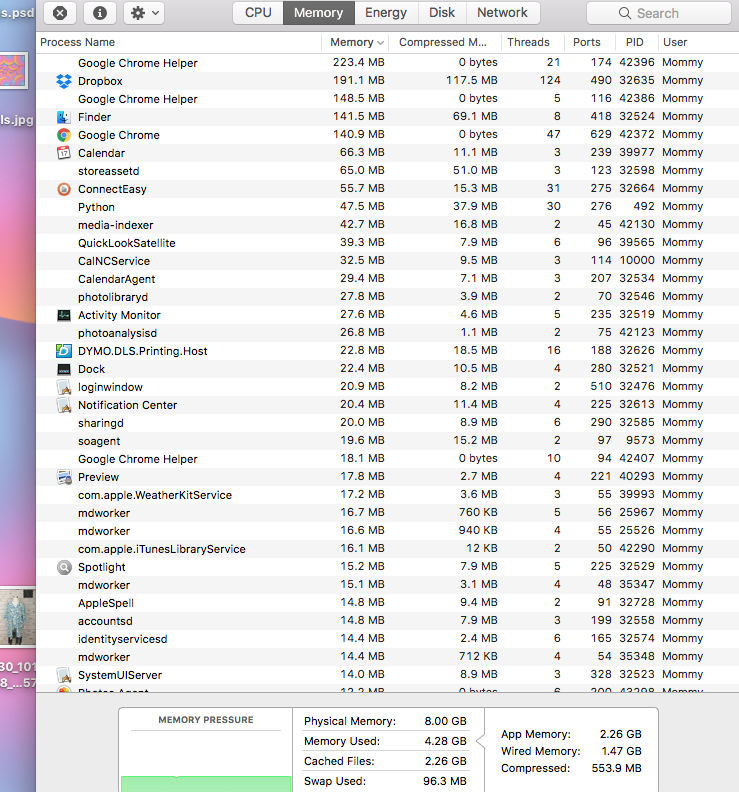Image resolution: width=739 pixels, height=792 pixels.
Task: Click the Finder icon in process list
Action: point(64,117)
